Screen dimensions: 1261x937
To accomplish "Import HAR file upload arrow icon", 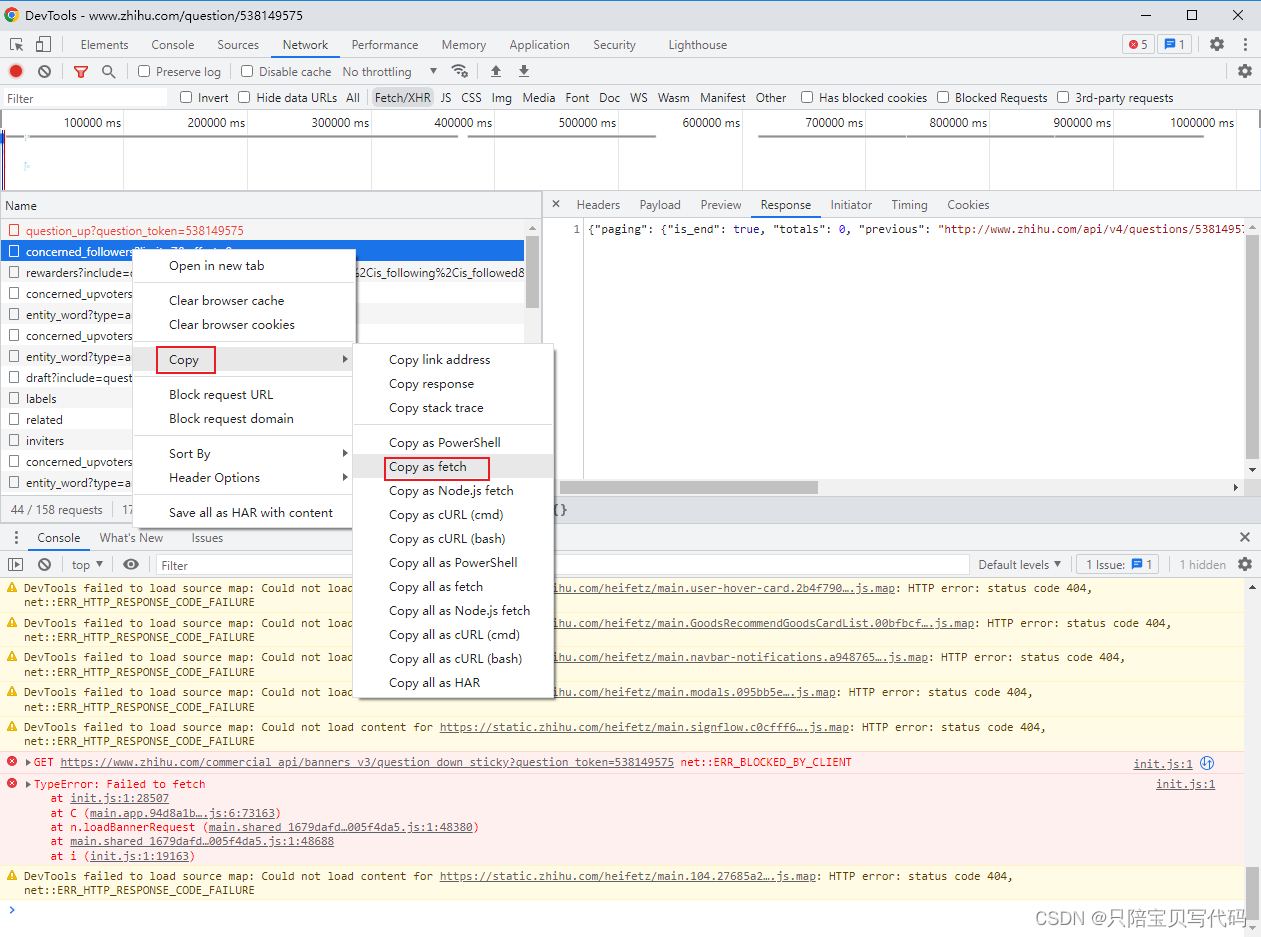I will pos(496,71).
